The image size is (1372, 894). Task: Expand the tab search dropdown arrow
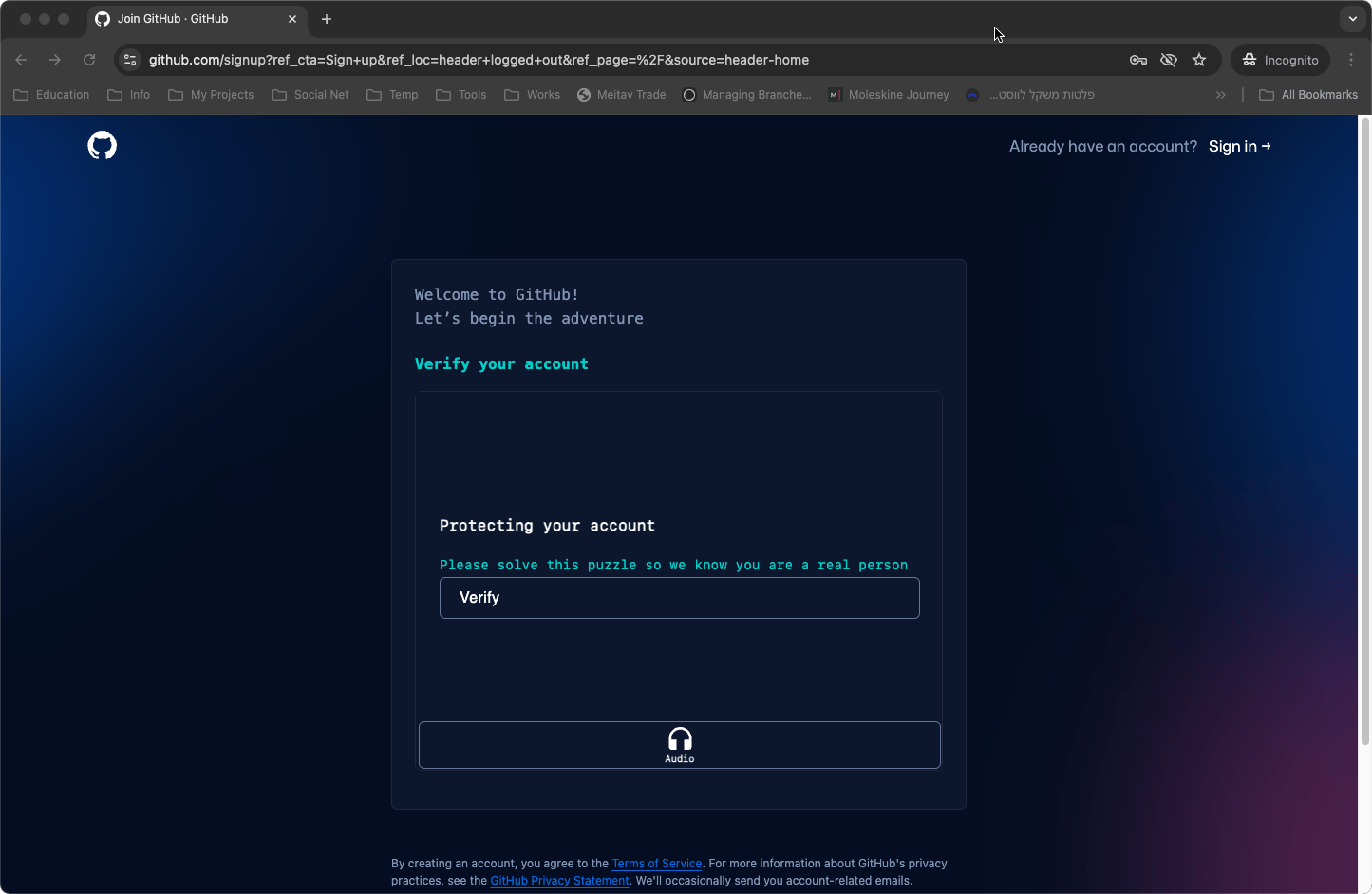[1353, 19]
